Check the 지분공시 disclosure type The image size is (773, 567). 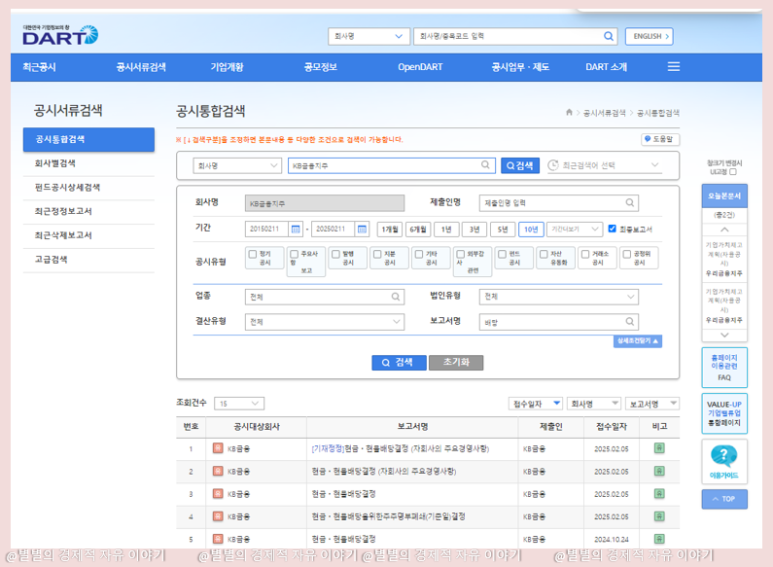(x=377, y=254)
